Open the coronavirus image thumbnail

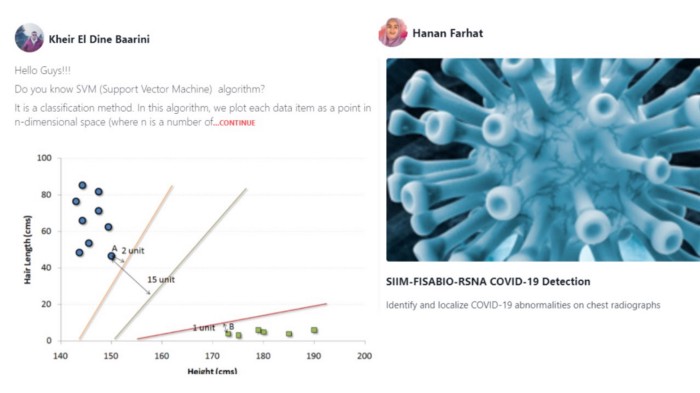tap(543, 160)
